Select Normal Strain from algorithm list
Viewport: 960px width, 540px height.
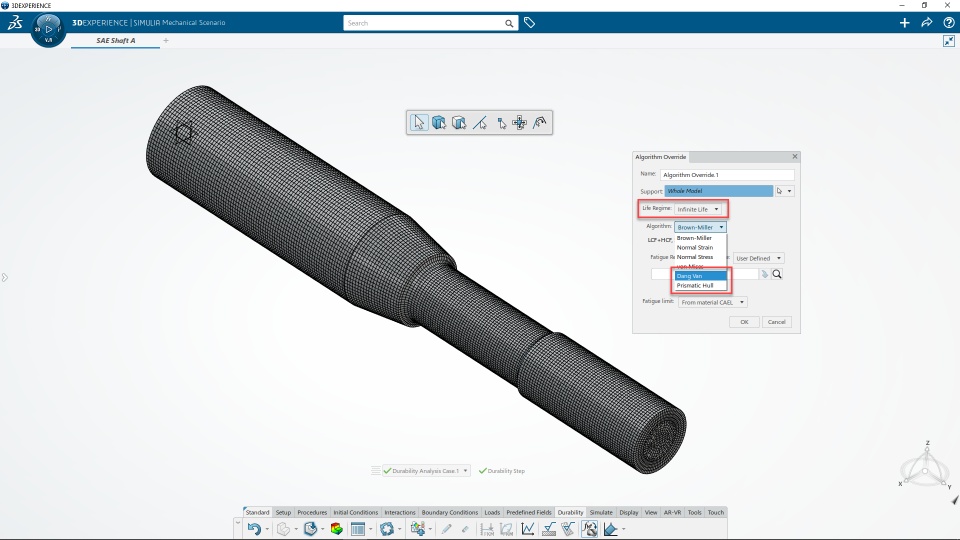click(700, 247)
